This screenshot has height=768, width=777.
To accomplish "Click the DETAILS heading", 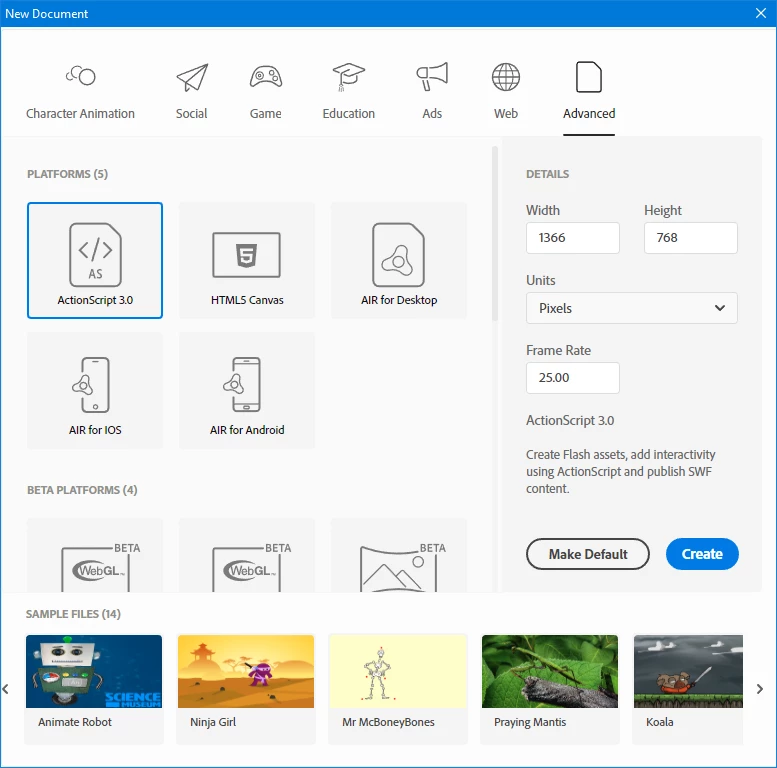I will coord(548,174).
